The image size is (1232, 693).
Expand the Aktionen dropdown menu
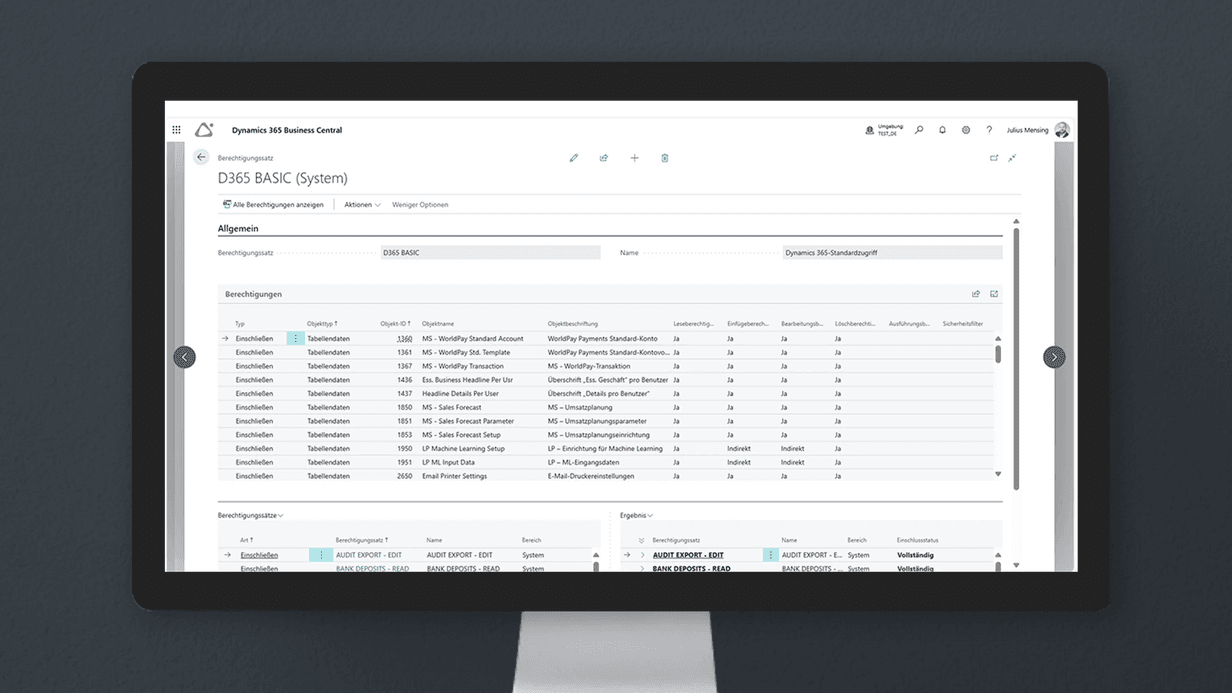(x=362, y=205)
